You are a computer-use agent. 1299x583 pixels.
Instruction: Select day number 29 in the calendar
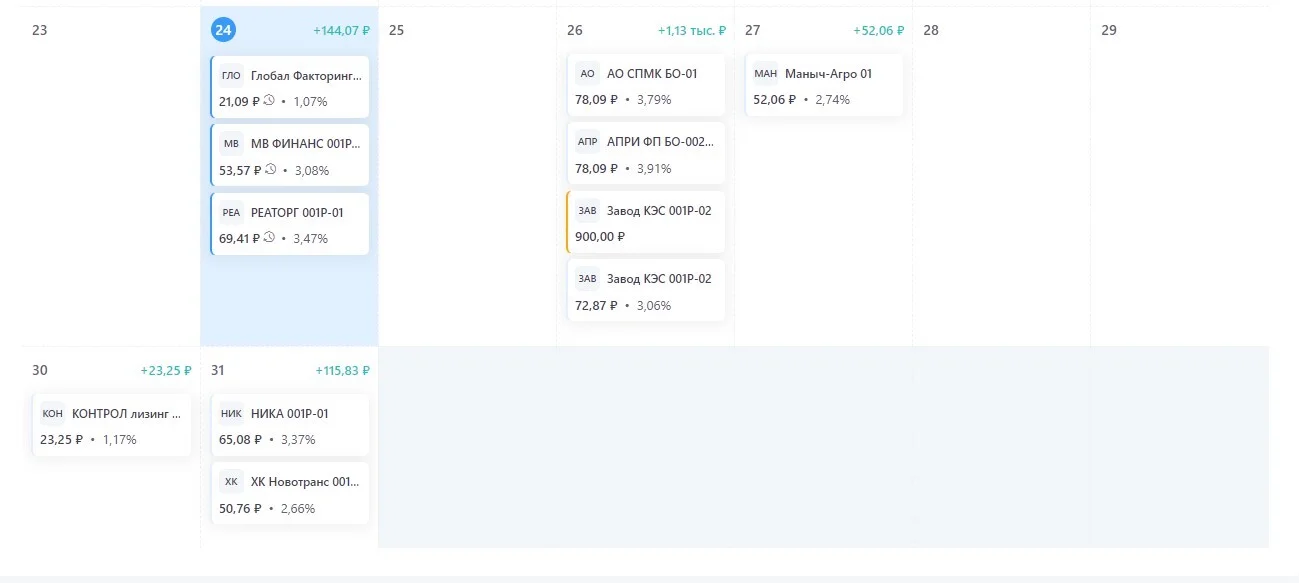click(1109, 30)
